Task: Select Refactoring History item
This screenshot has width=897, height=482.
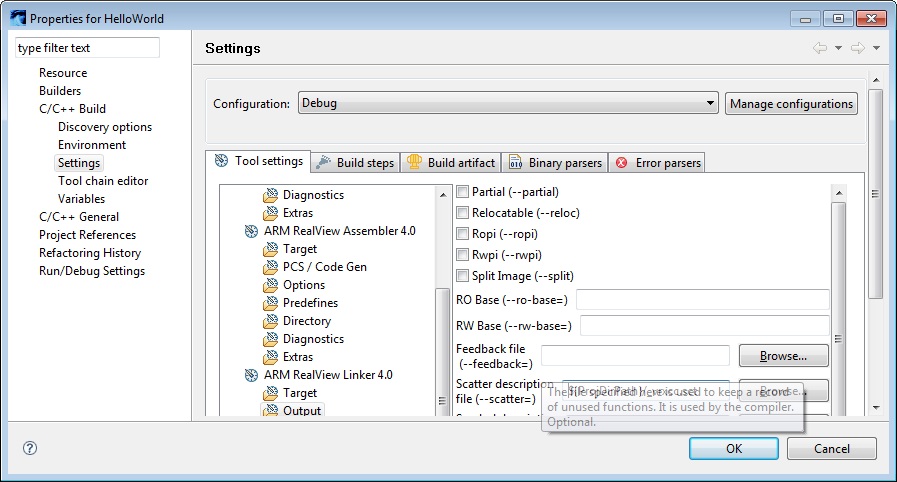Action: point(90,253)
